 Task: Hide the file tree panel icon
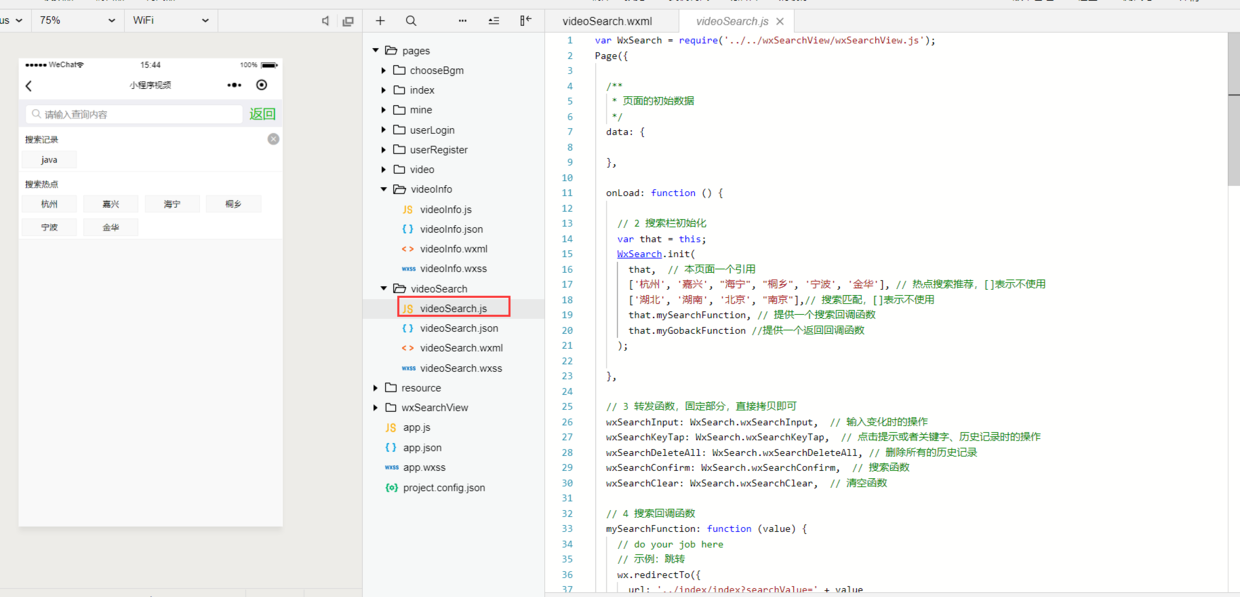pyautogui.click(x=525, y=20)
